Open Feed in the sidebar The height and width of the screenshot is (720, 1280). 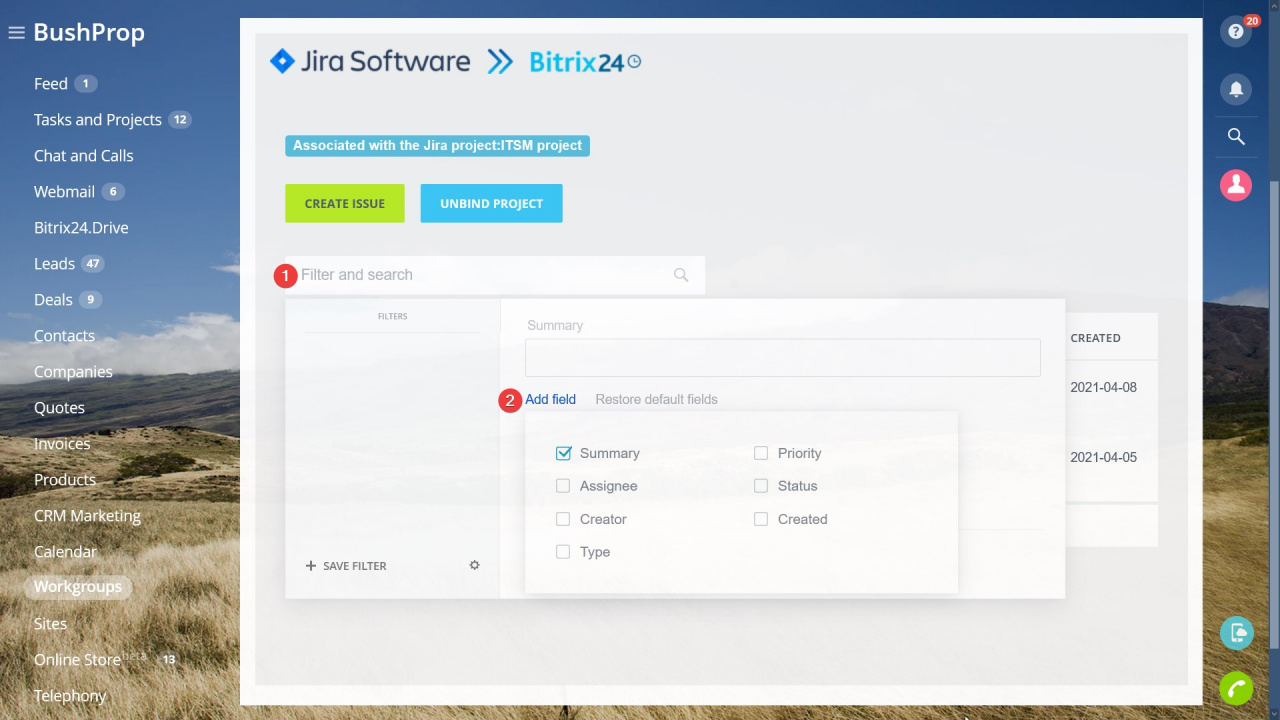51,84
